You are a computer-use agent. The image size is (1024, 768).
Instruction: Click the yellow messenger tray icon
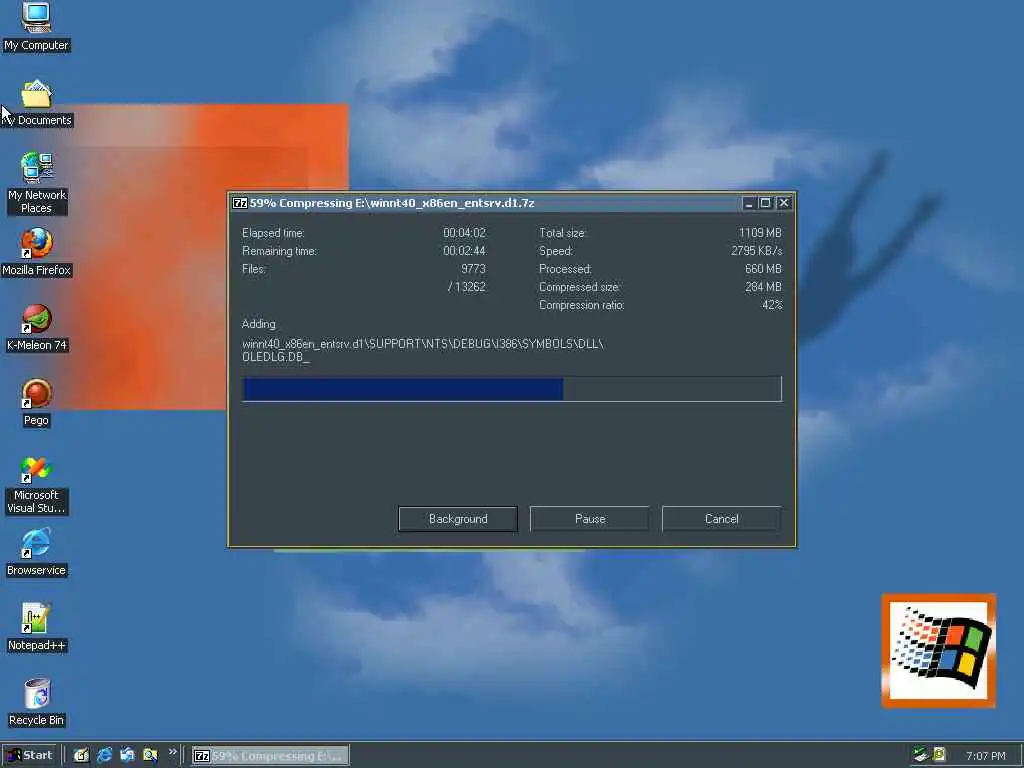939,755
